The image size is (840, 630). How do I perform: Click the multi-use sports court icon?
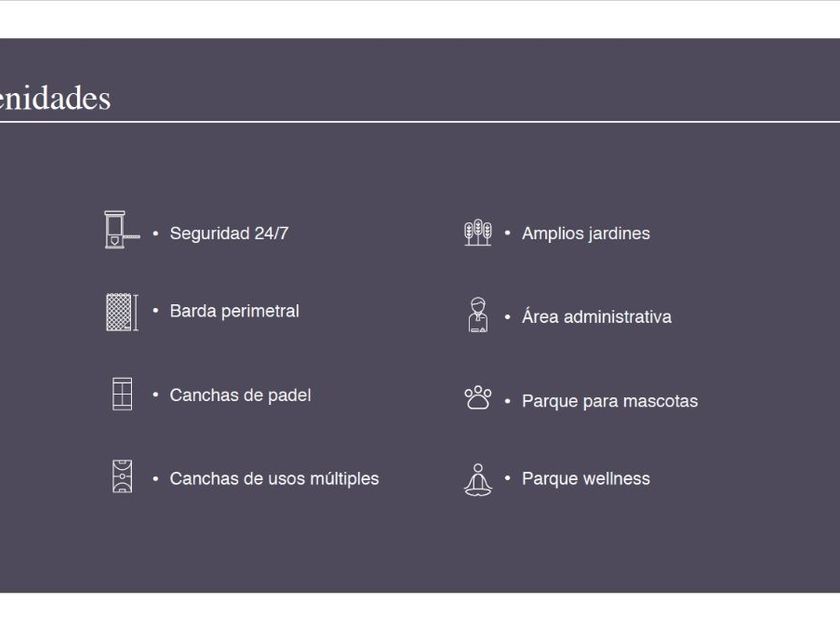(122, 476)
